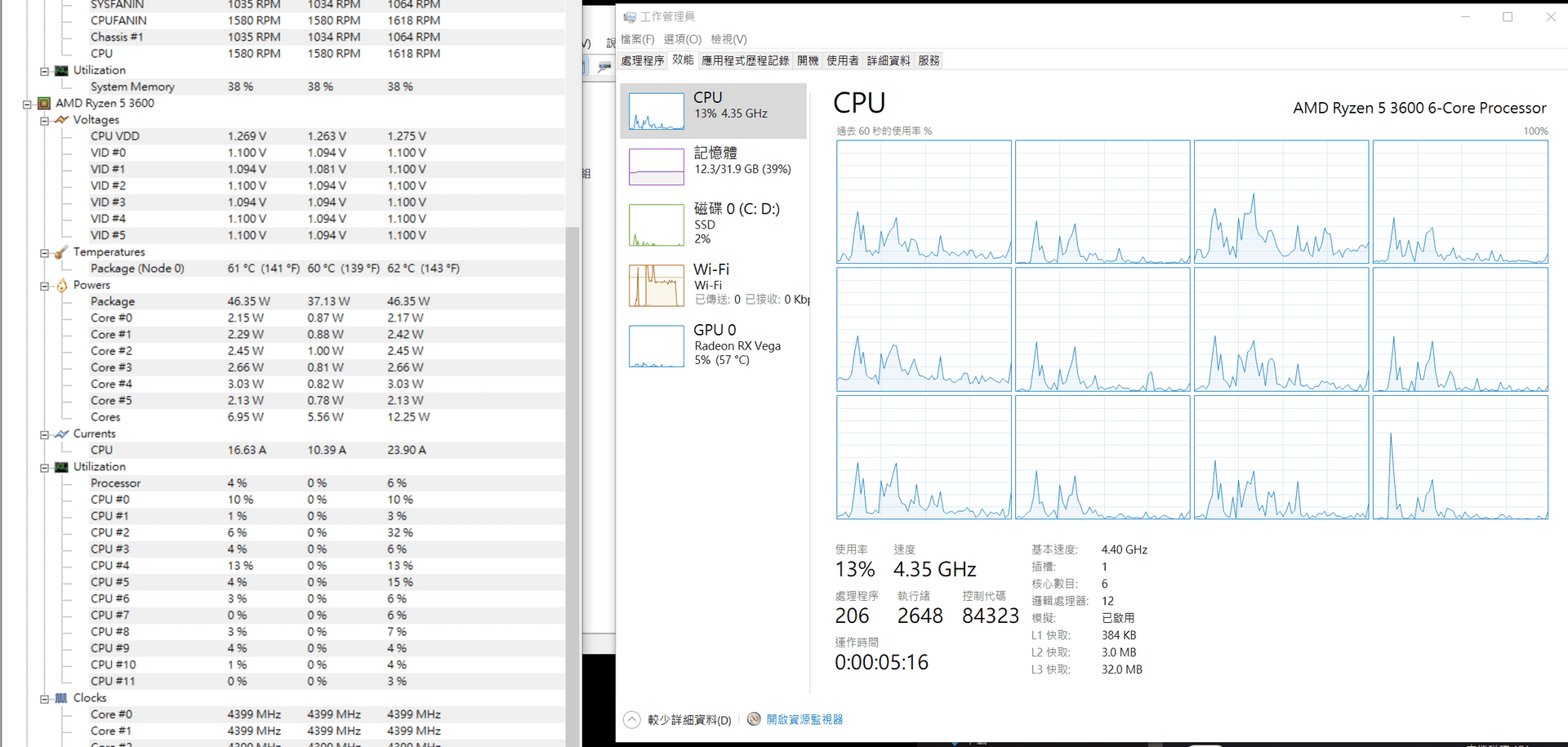Click the Clocks icon in the sensor tree
The width and height of the screenshot is (1568, 747).
coord(61,699)
